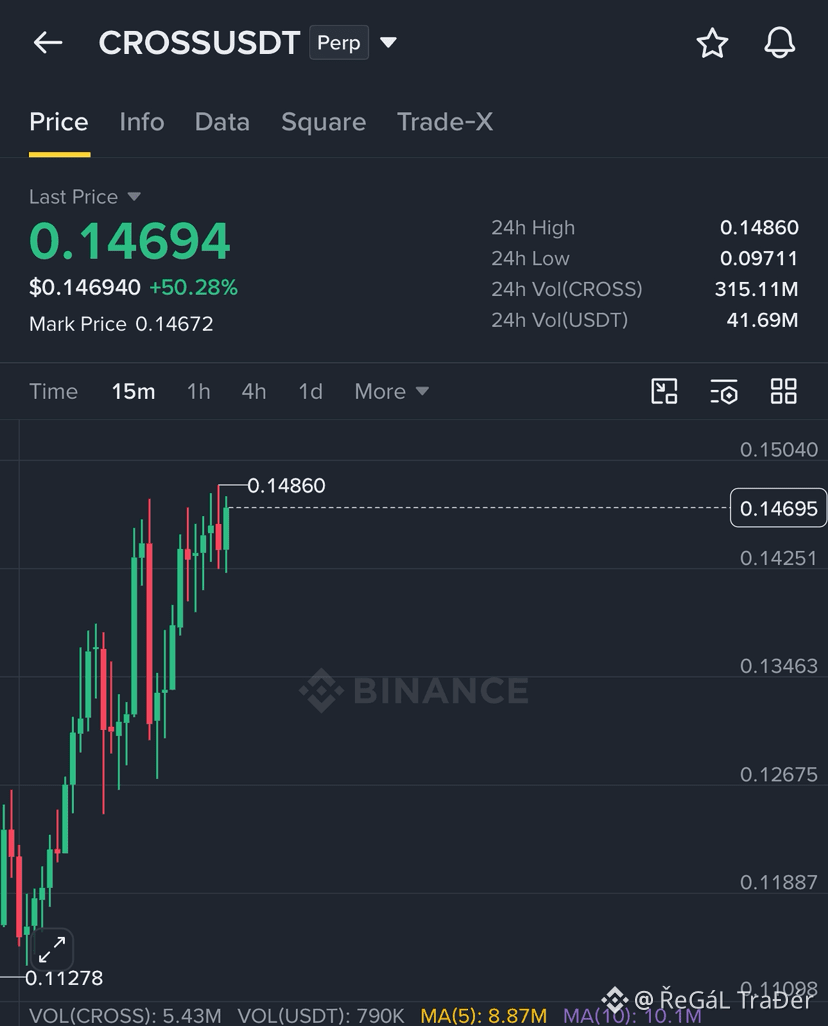Viewport: 828px width, 1026px height.
Task: Open the picture-in-picture chart icon
Action: click(x=664, y=391)
